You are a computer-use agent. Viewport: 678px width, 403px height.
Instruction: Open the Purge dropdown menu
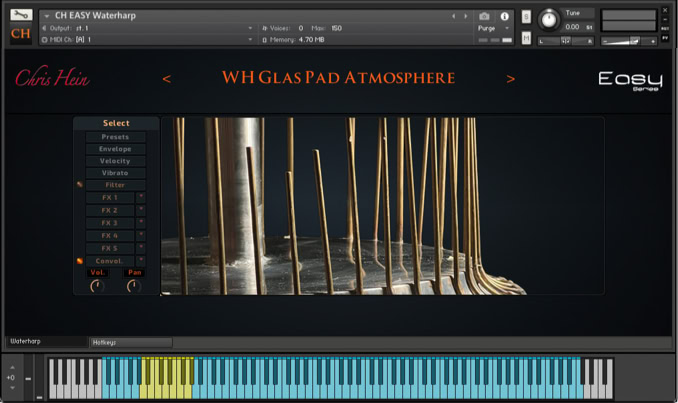pos(507,29)
